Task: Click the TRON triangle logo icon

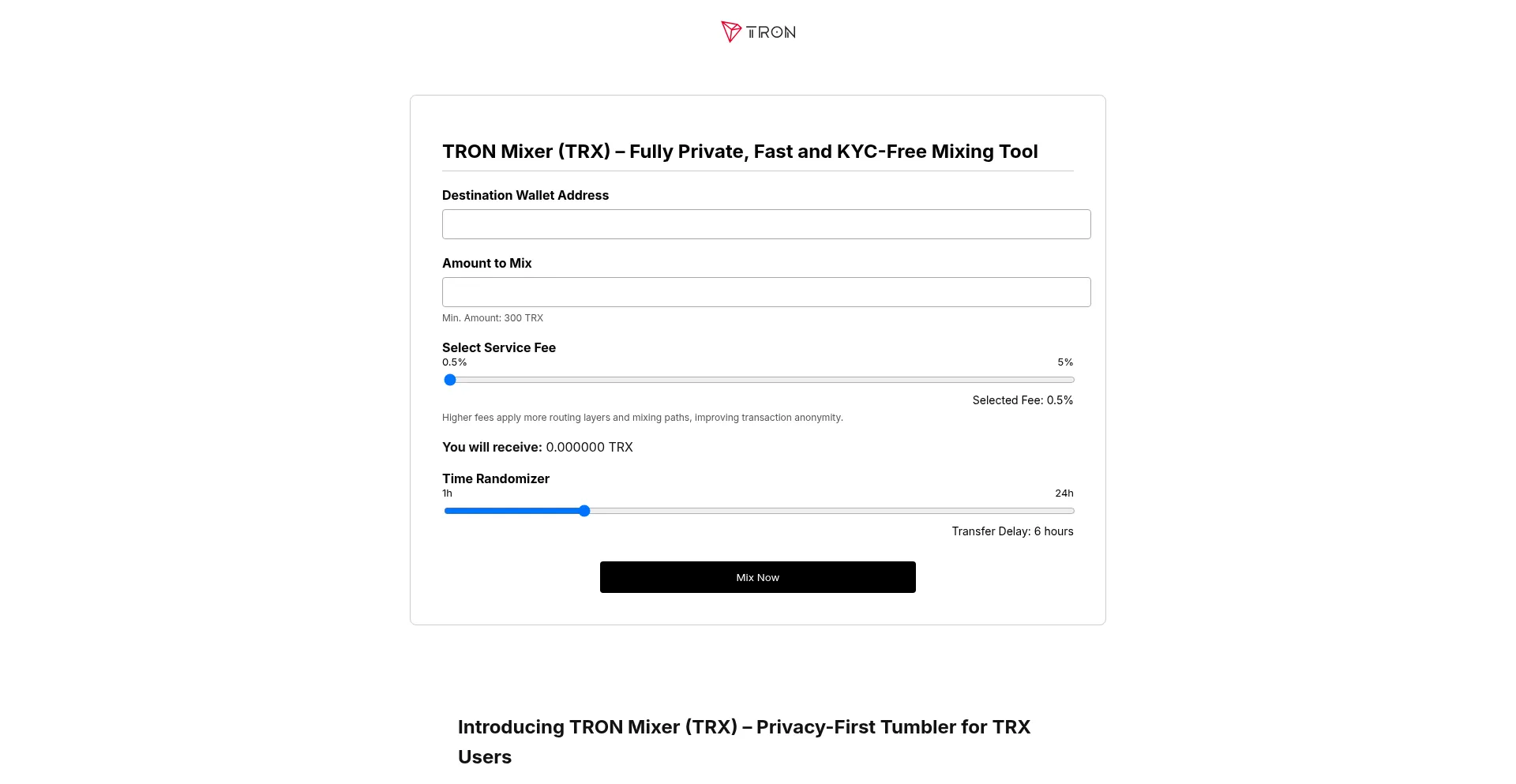Action: click(x=730, y=32)
